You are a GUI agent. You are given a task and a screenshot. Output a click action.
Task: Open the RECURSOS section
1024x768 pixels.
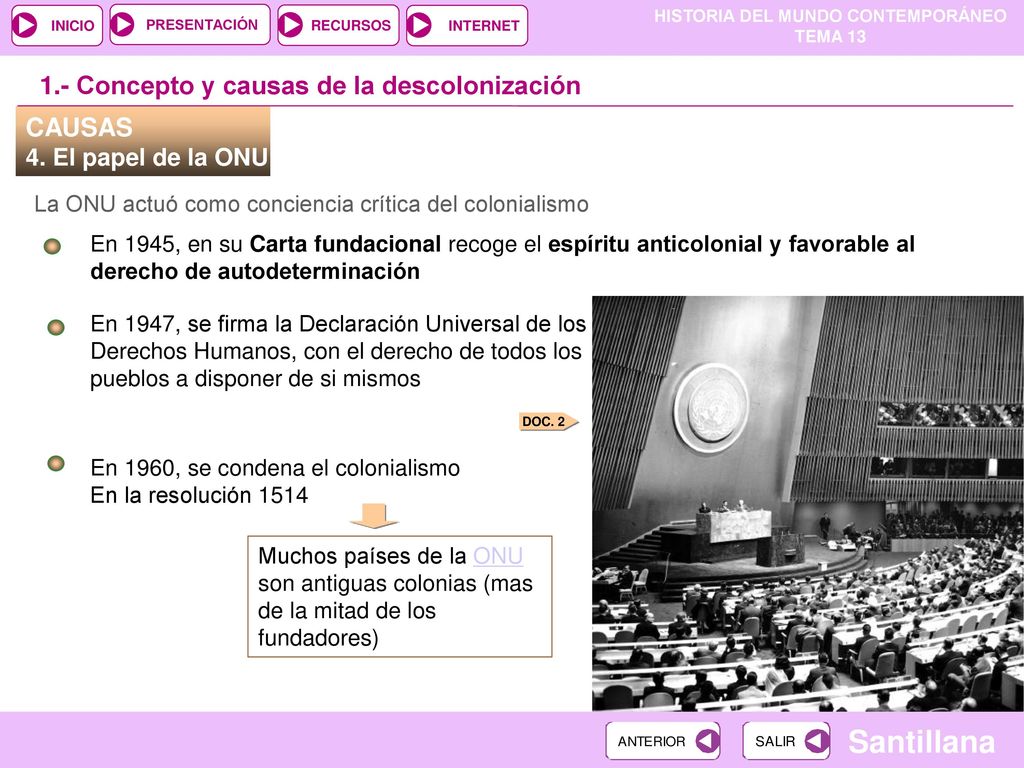coord(338,25)
